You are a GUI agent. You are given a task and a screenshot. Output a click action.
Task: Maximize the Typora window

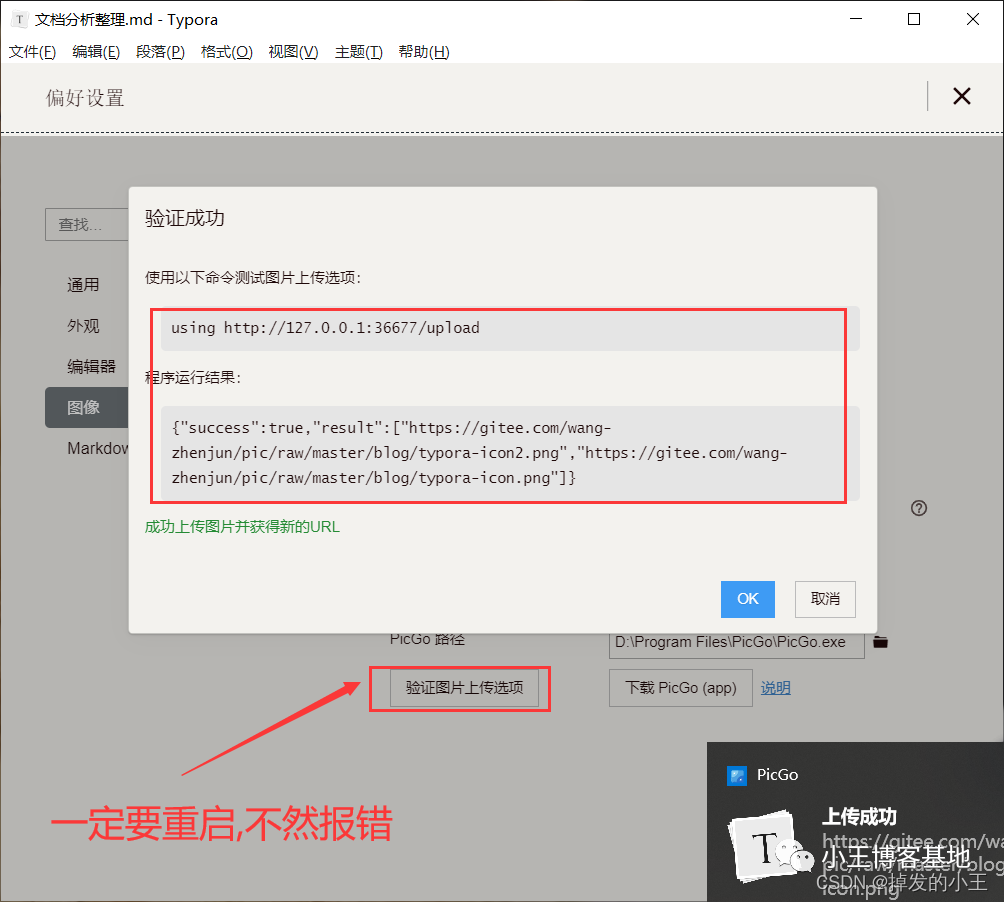tap(914, 19)
